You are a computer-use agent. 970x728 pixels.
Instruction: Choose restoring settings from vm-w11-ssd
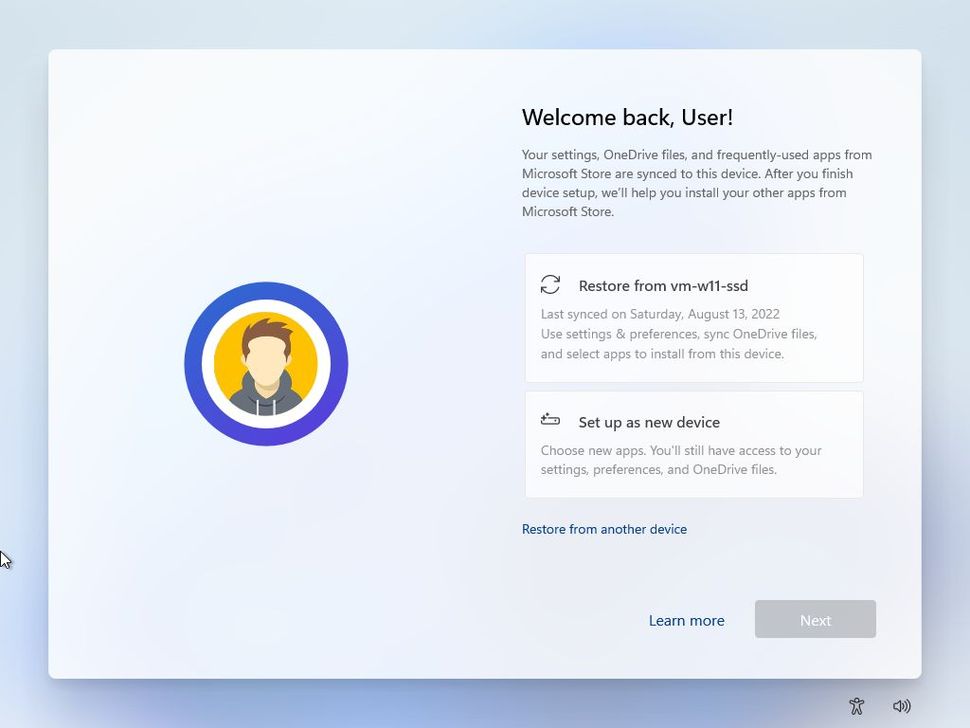click(694, 315)
